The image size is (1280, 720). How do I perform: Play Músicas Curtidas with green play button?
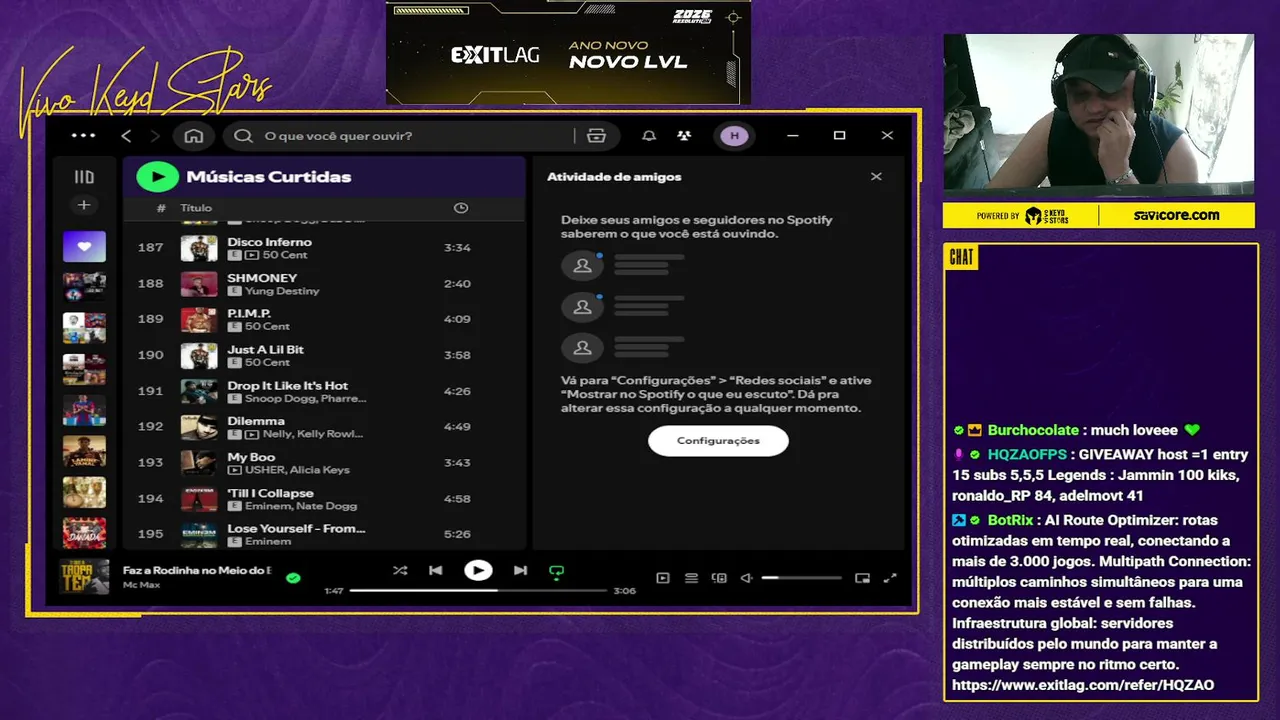[157, 177]
